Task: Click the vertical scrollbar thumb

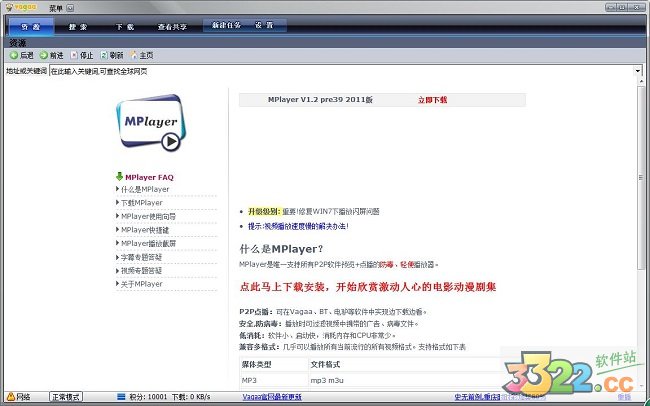Action: coord(641,177)
